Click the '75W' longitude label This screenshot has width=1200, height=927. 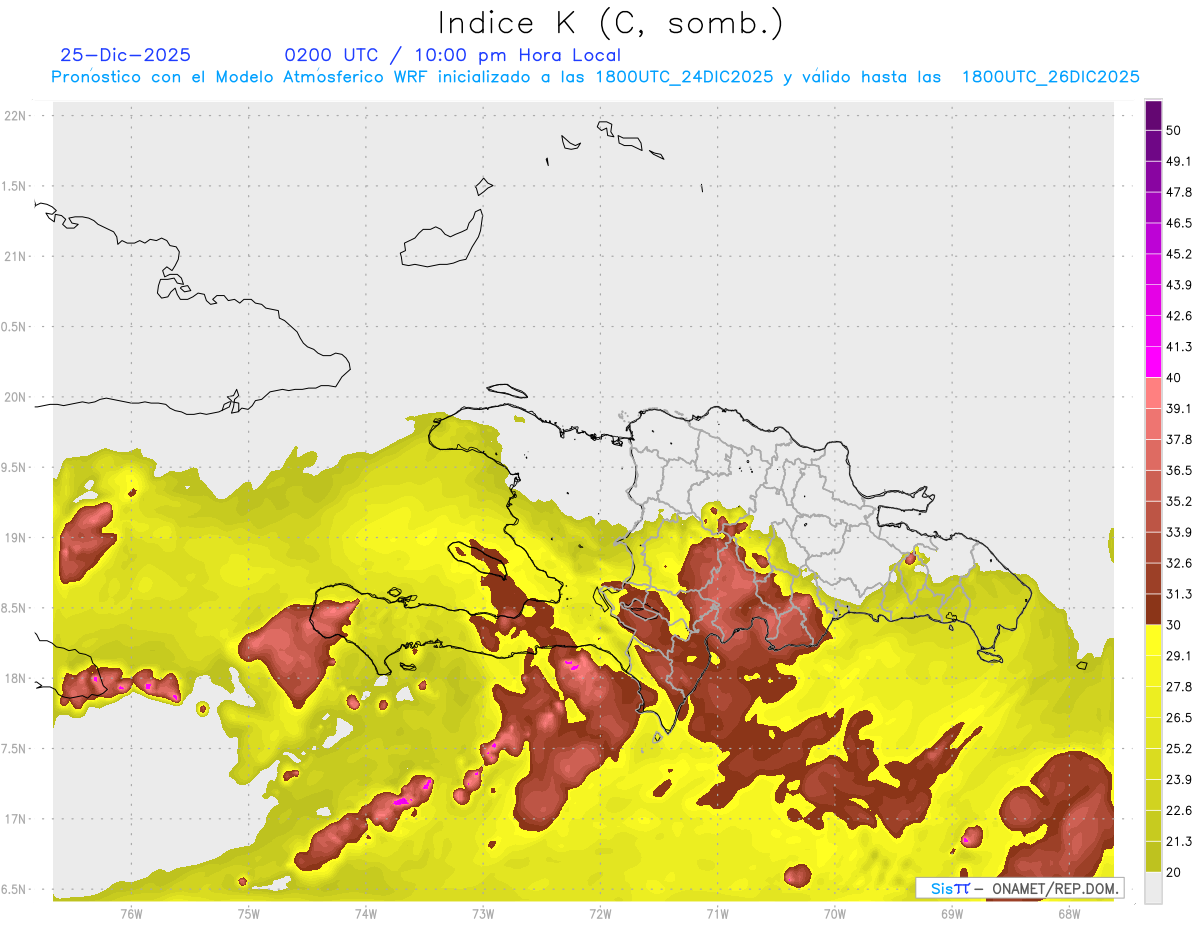[x=249, y=914]
